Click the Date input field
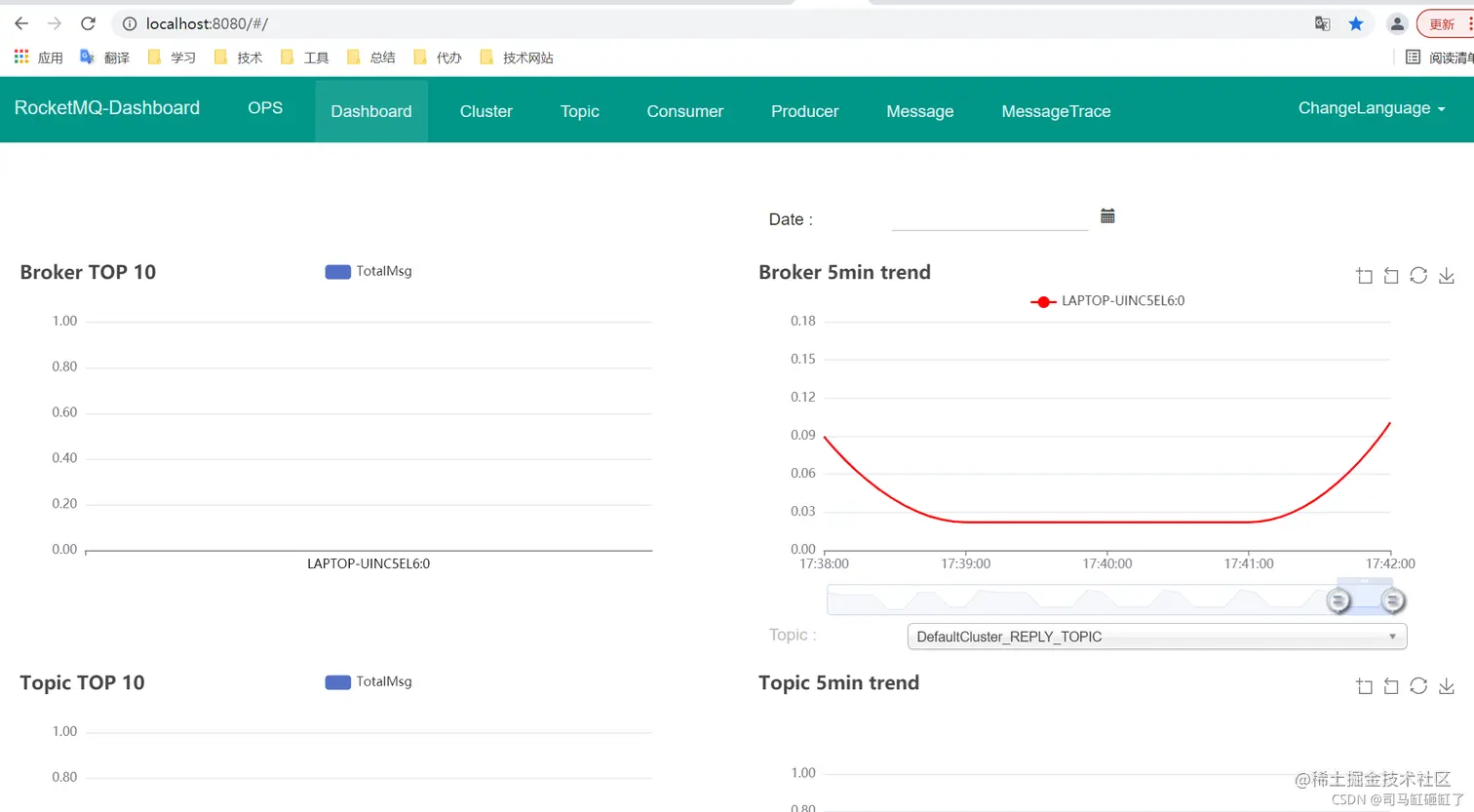 (x=989, y=217)
